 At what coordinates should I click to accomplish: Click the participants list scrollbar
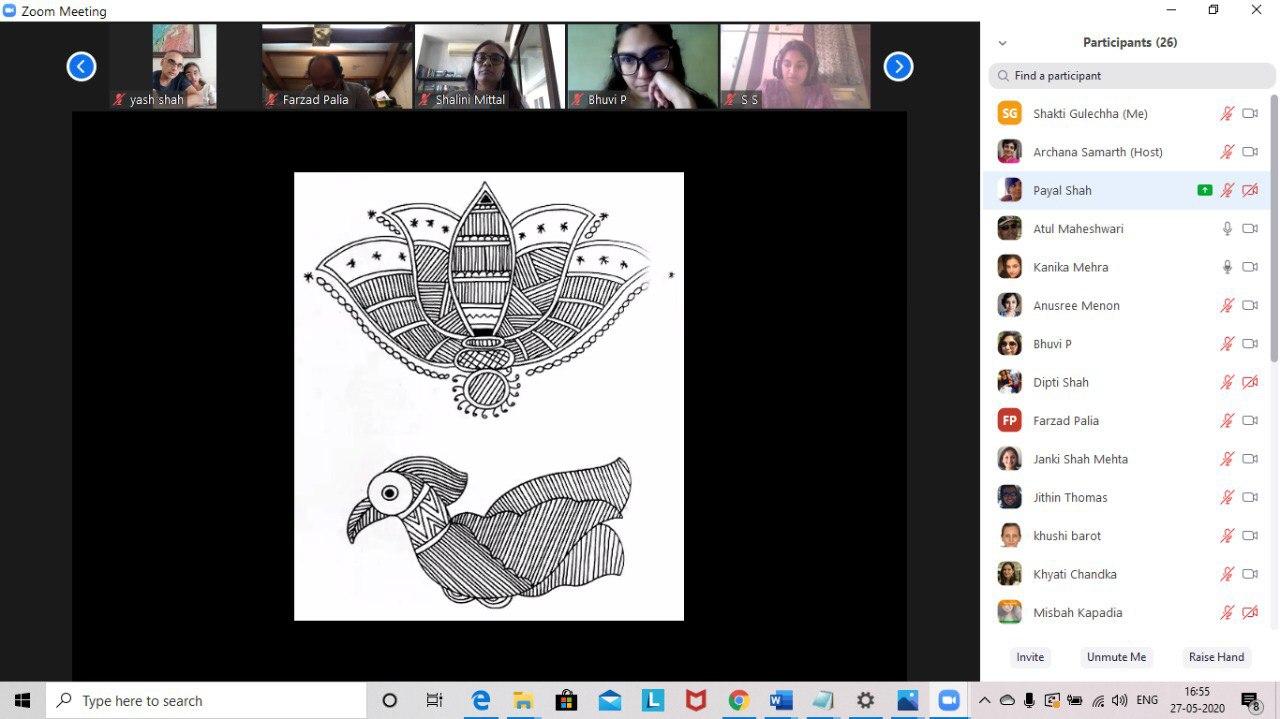pos(1274,228)
